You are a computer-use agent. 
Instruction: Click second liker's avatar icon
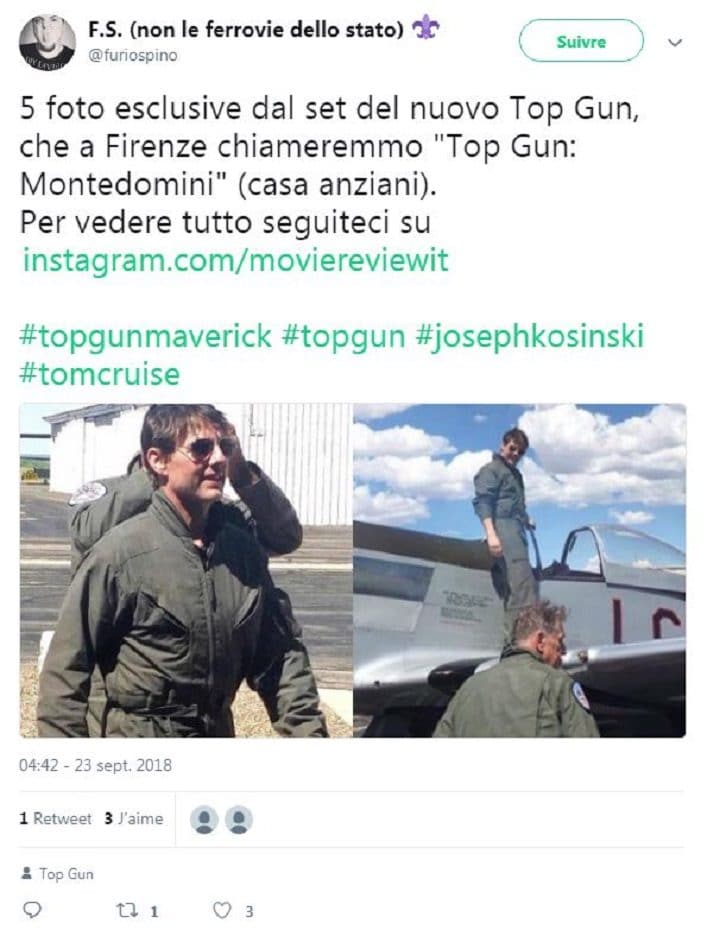tap(239, 820)
